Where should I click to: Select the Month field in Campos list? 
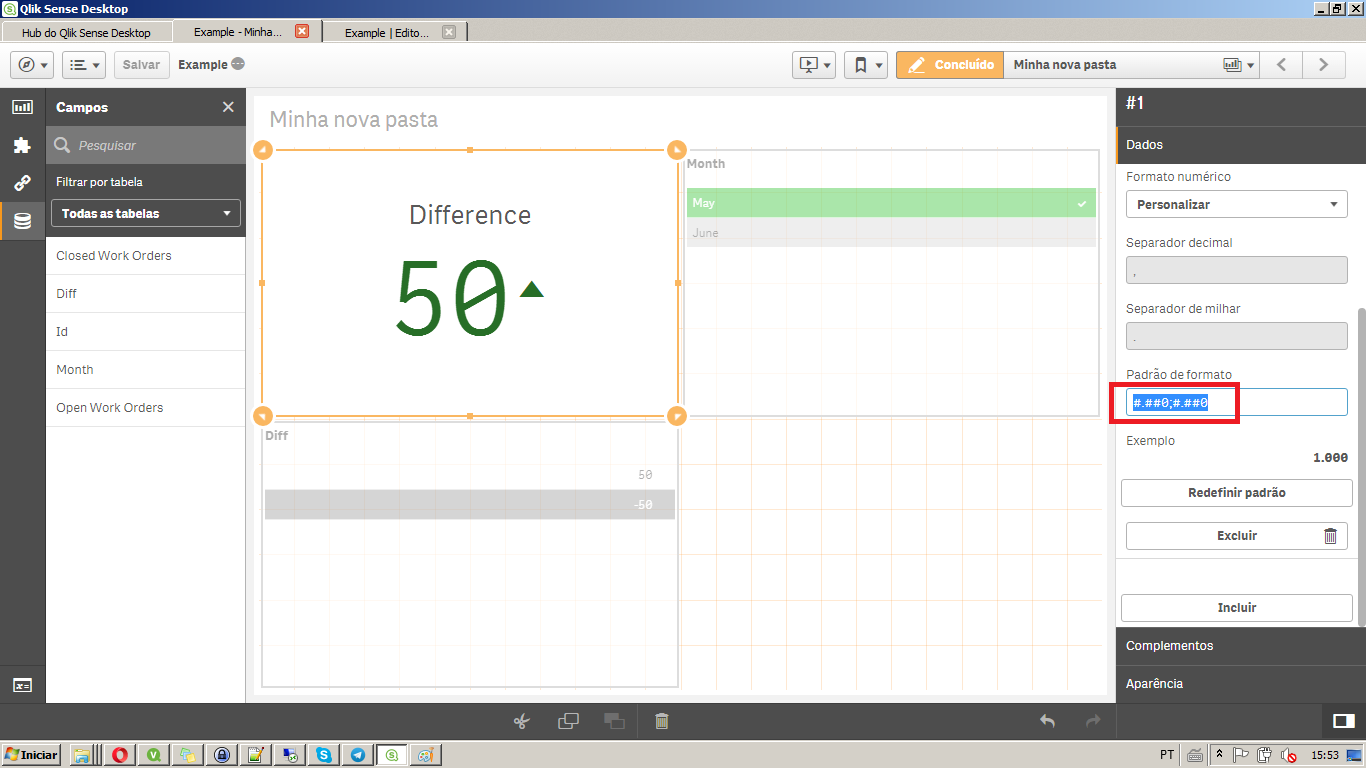click(146, 370)
